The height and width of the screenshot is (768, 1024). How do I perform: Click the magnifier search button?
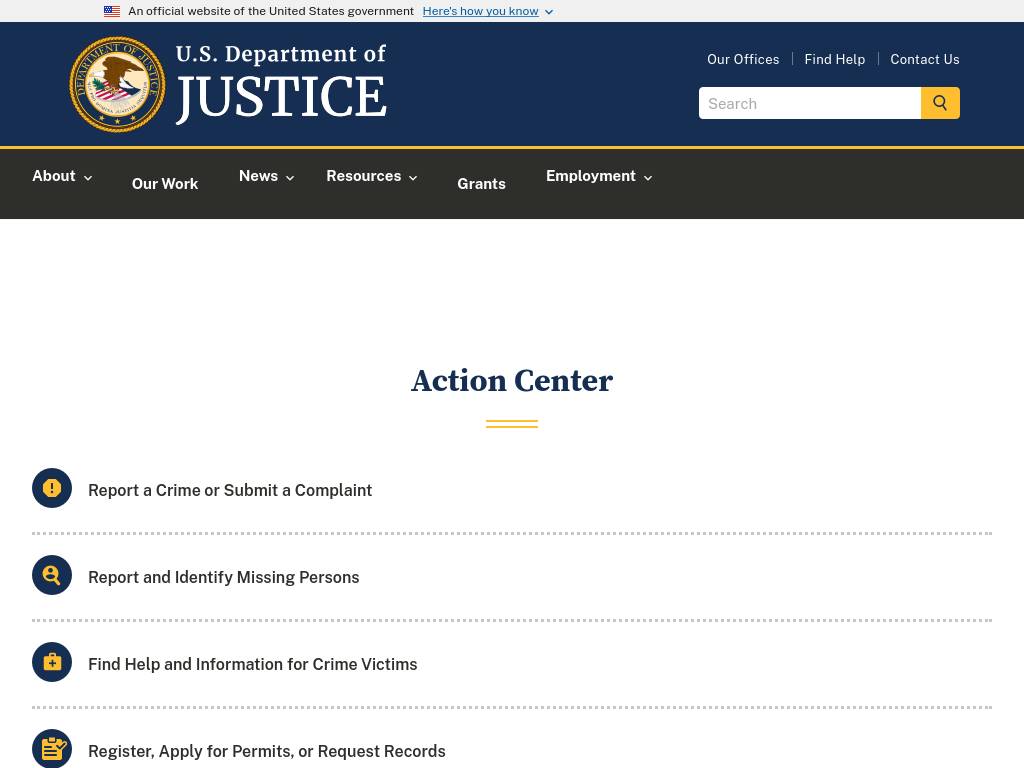(940, 103)
